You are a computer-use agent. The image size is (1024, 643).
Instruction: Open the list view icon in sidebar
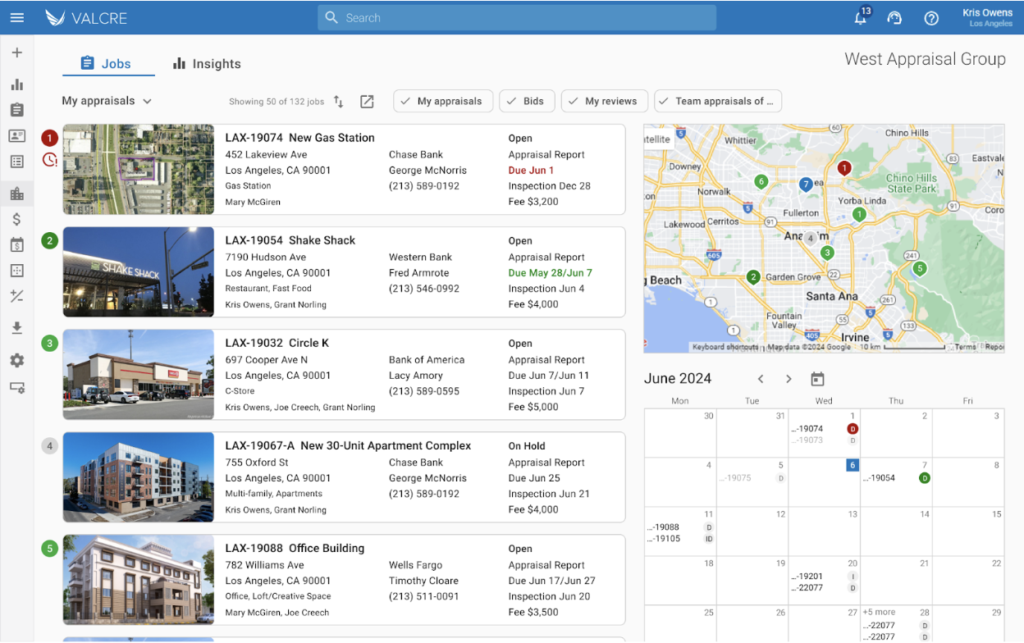[17, 161]
